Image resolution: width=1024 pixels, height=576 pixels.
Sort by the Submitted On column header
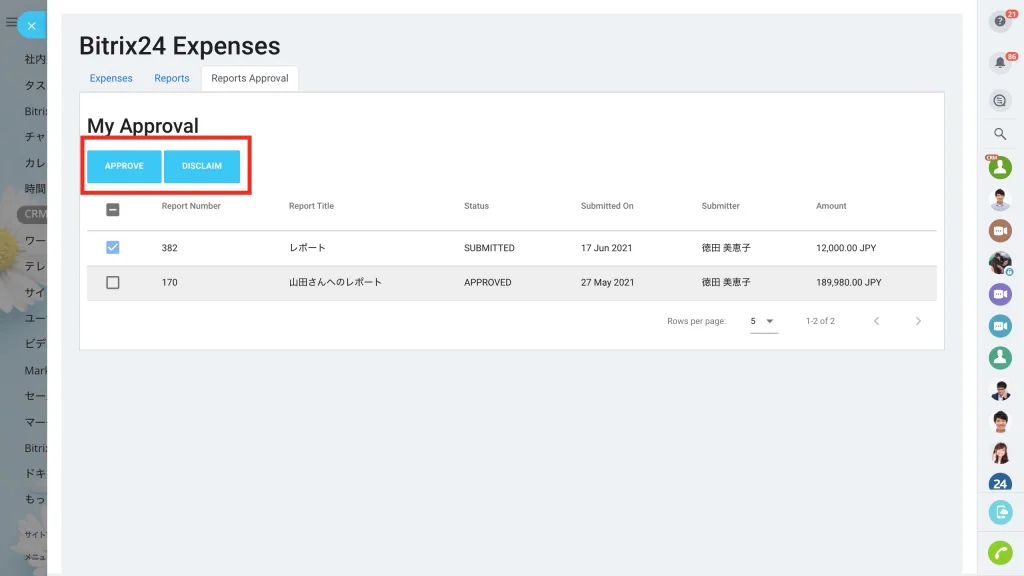click(x=607, y=206)
